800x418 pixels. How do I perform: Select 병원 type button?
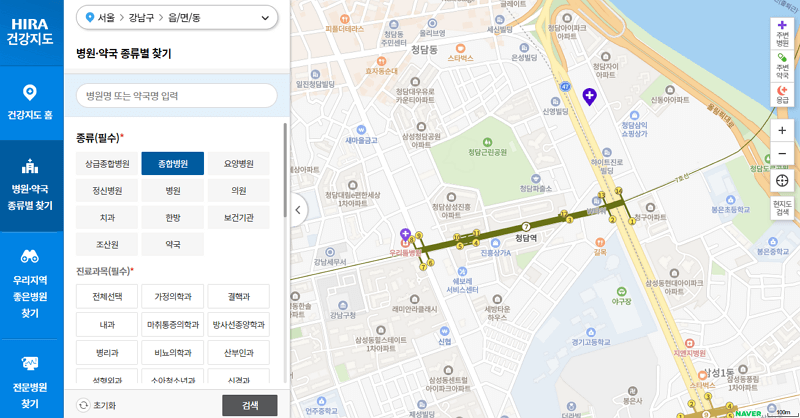pos(172,190)
